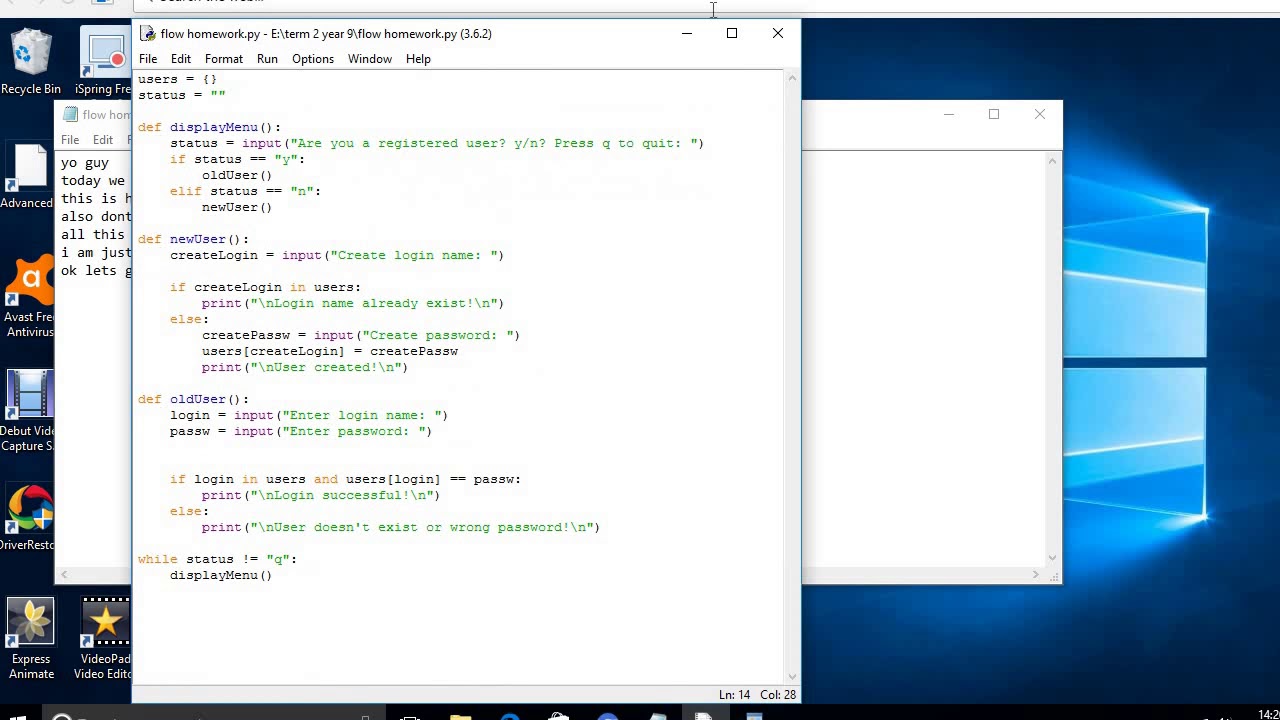This screenshot has height=720, width=1280.
Task: Click the 'Col: 28' status bar entry
Action: pyautogui.click(x=778, y=695)
